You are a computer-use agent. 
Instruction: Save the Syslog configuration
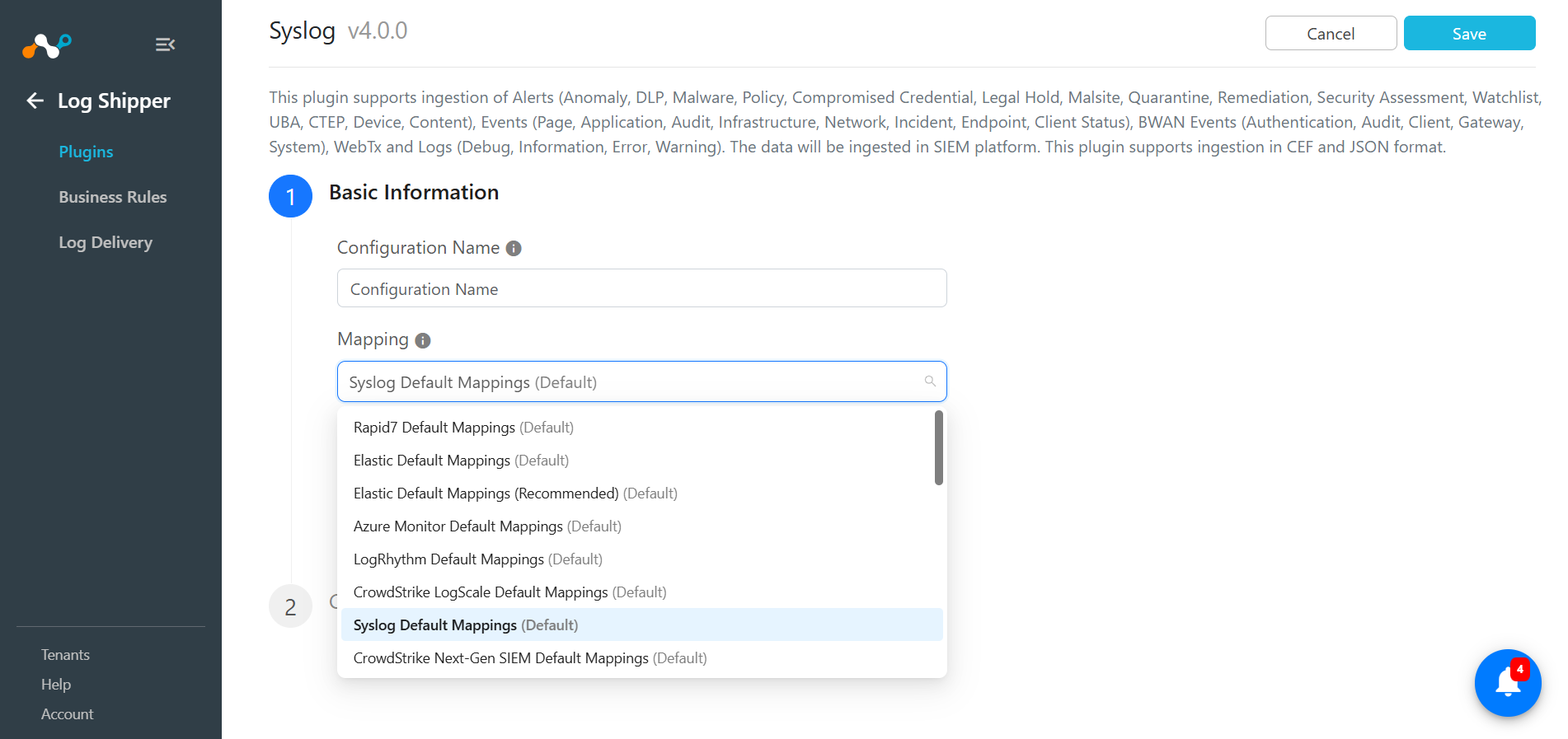[x=1469, y=33]
